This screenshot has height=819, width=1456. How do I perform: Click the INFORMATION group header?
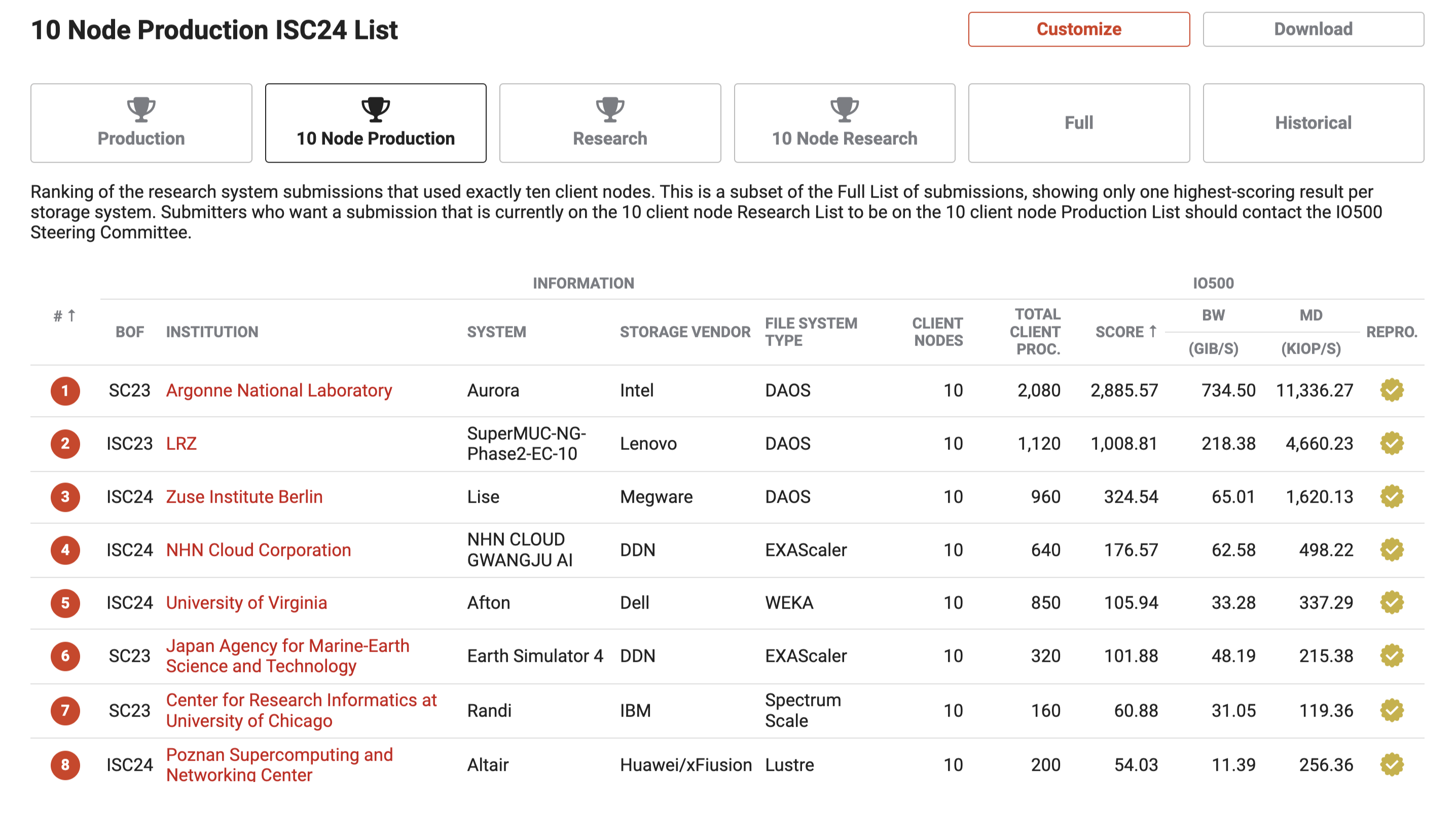[x=584, y=283]
